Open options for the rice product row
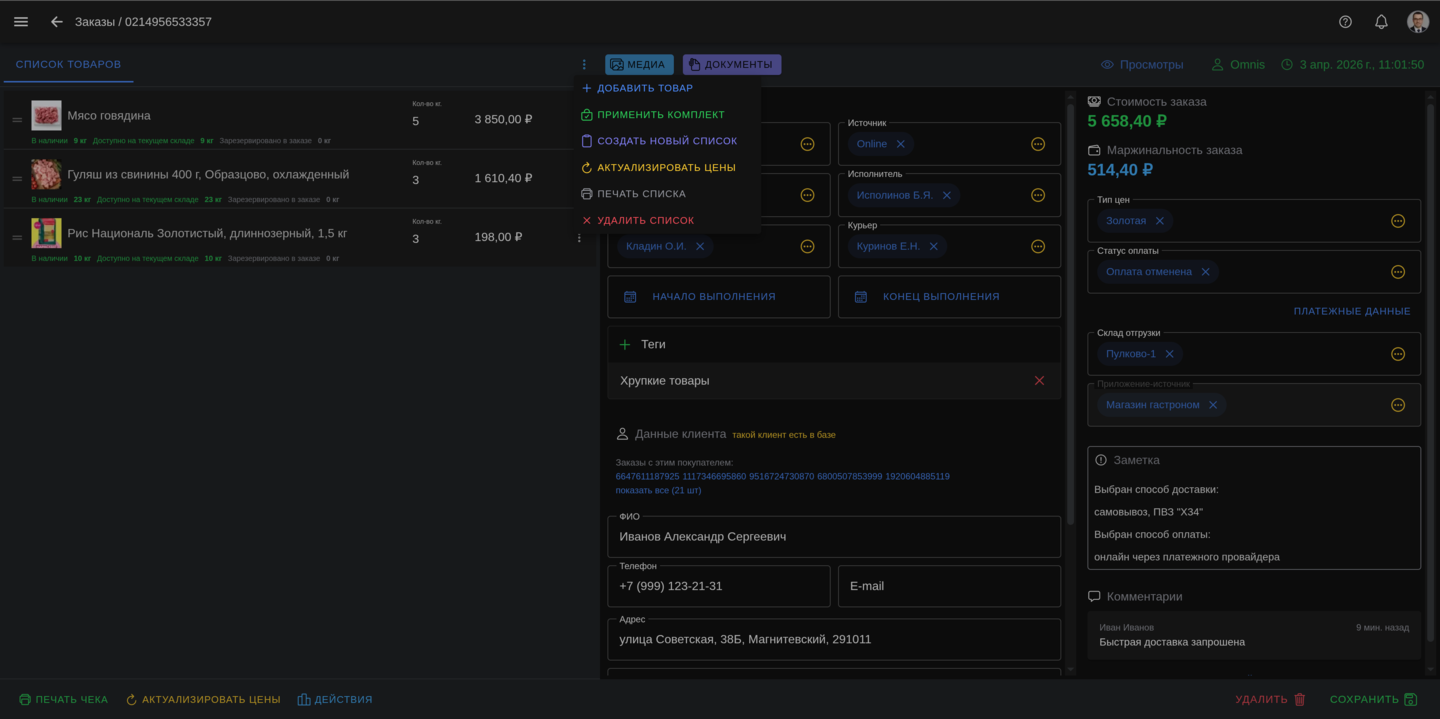 (579, 238)
